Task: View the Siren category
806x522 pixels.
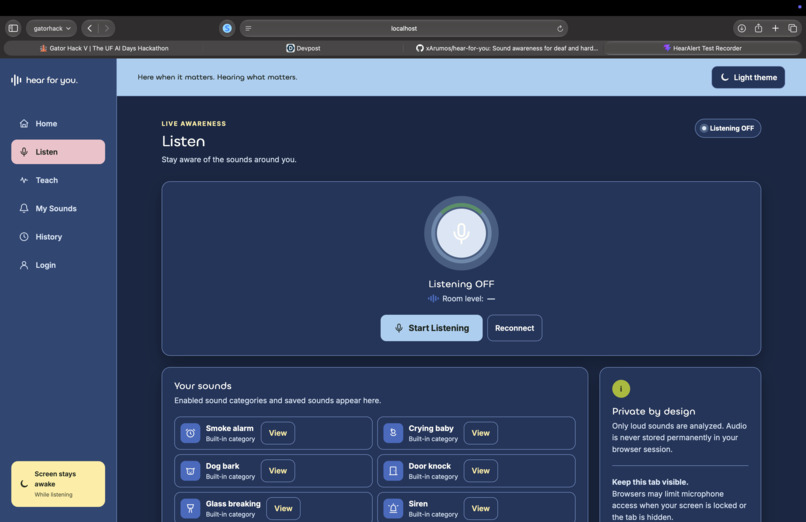Action: pos(481,508)
